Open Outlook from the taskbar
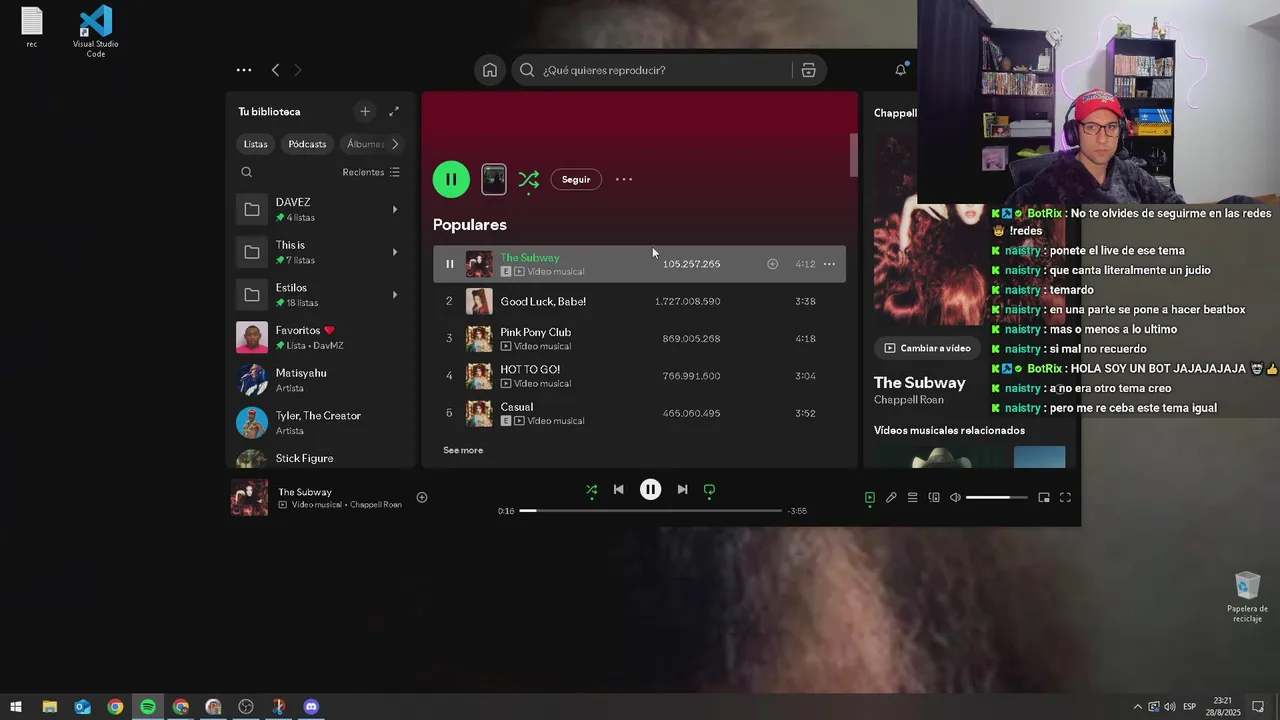 (82, 707)
